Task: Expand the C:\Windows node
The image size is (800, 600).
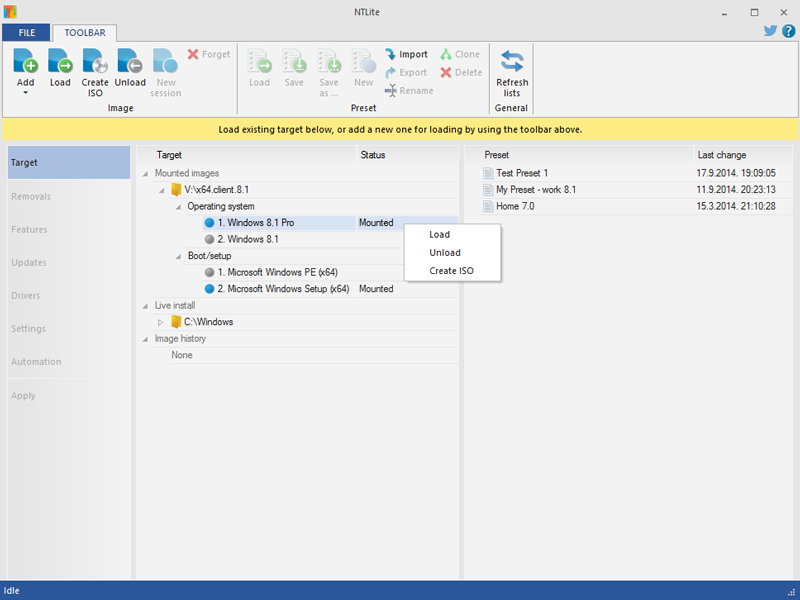Action: coord(160,322)
